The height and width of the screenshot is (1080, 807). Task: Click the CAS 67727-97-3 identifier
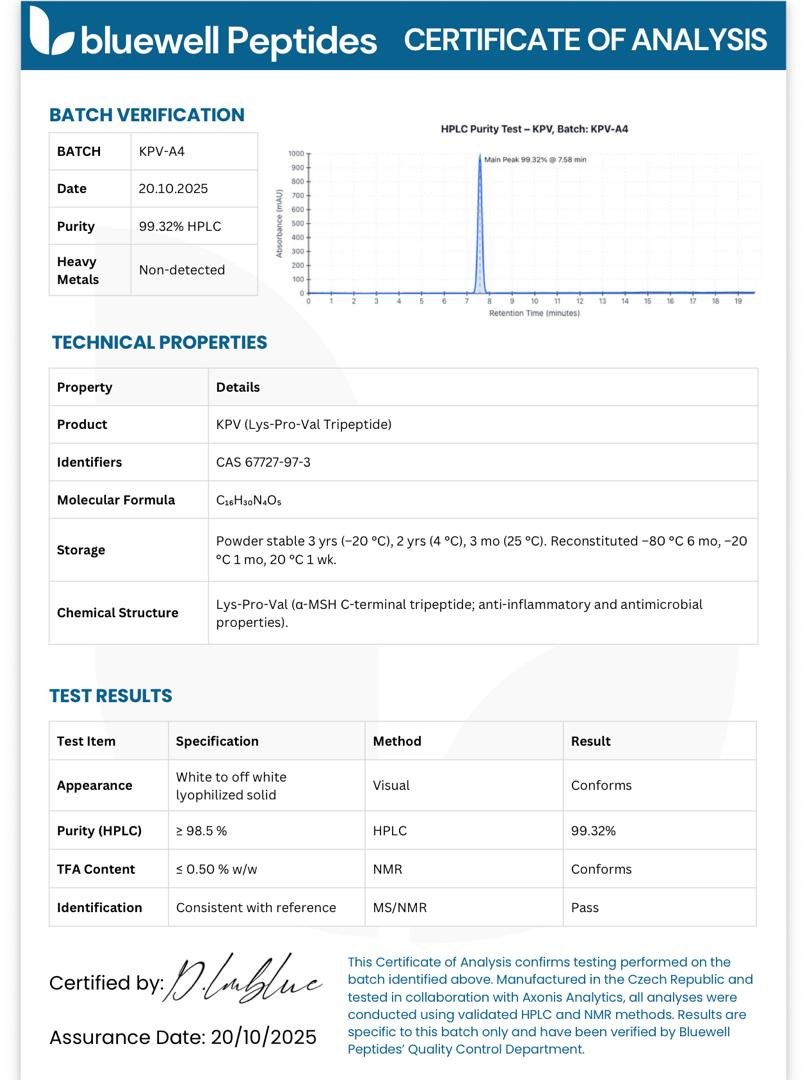coord(263,462)
